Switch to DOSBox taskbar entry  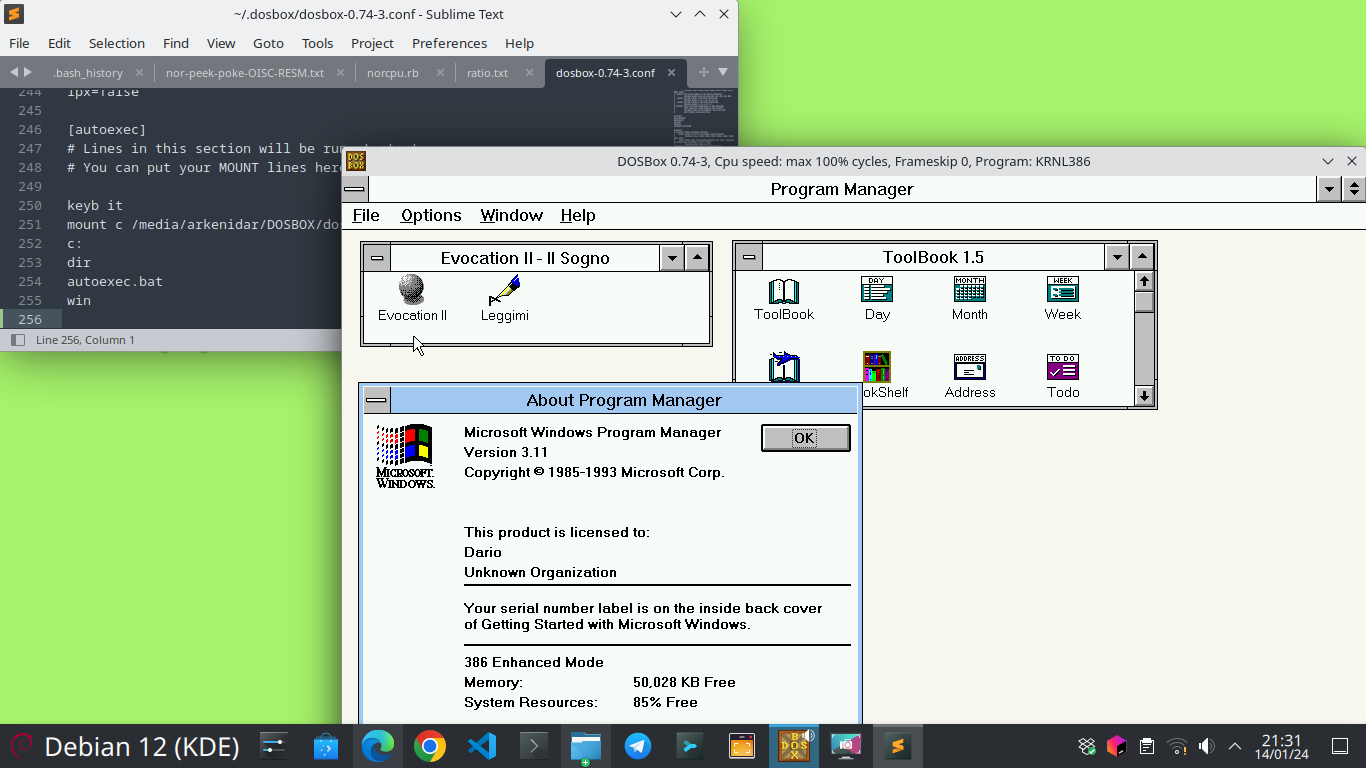pyautogui.click(x=794, y=746)
